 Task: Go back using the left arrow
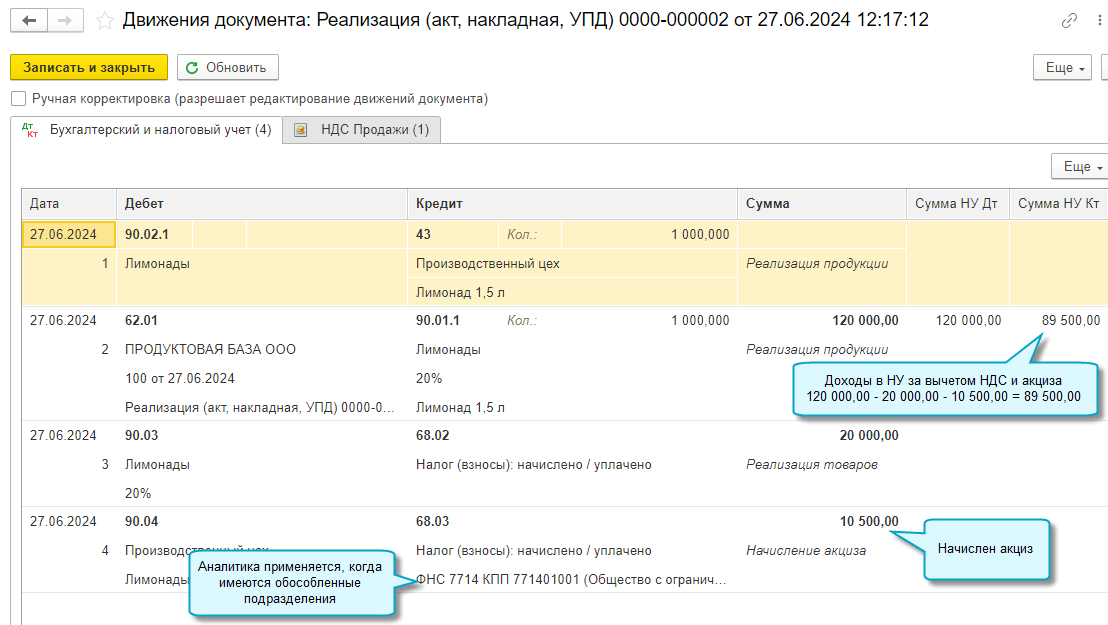pos(29,20)
